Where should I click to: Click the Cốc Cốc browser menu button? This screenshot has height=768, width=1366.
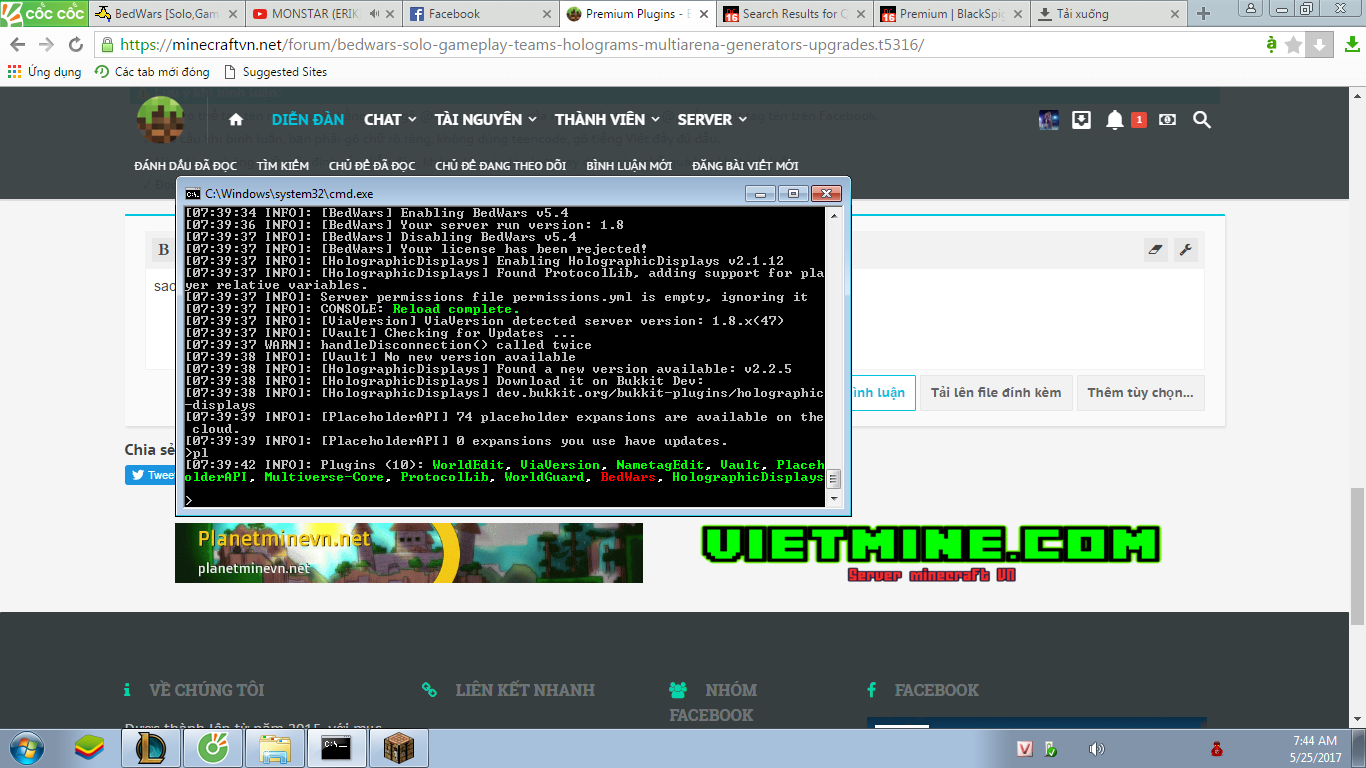(43, 13)
